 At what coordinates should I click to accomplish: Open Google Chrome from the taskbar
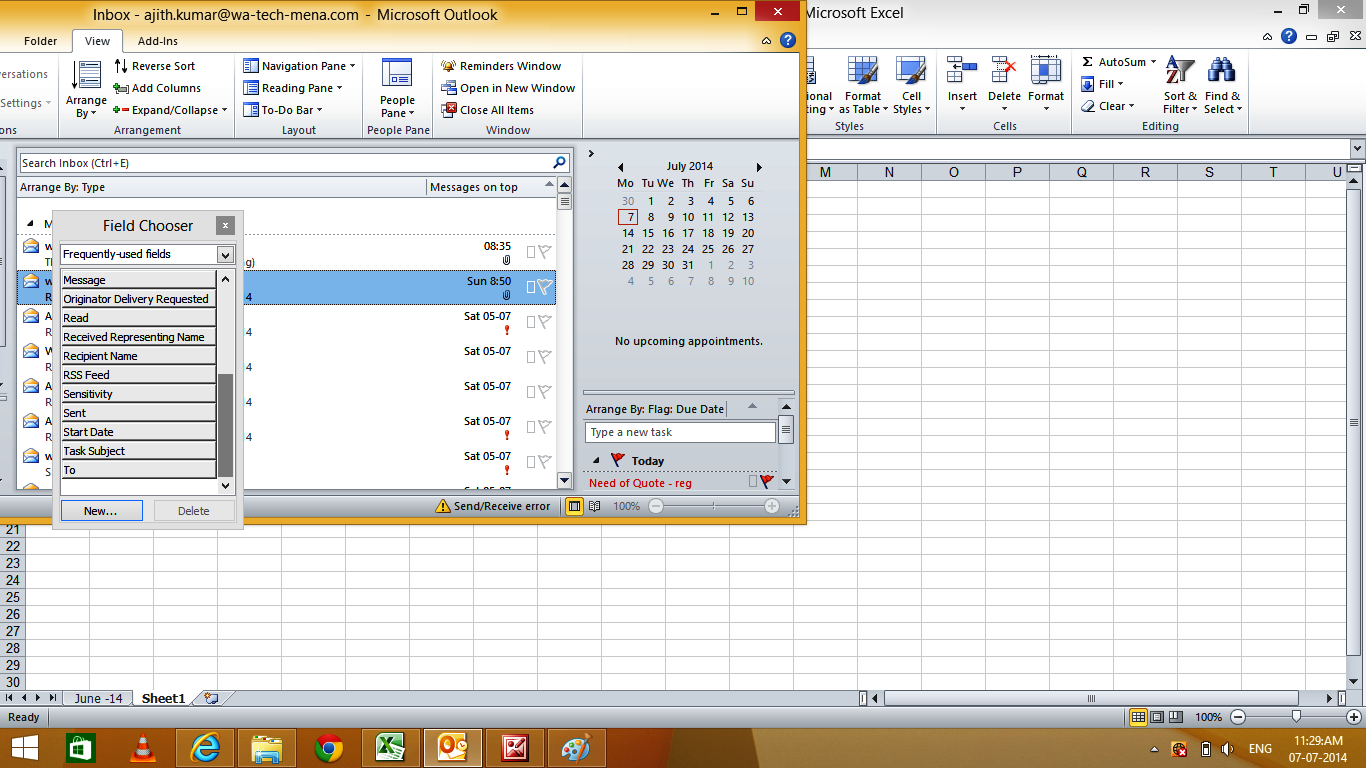(329, 748)
